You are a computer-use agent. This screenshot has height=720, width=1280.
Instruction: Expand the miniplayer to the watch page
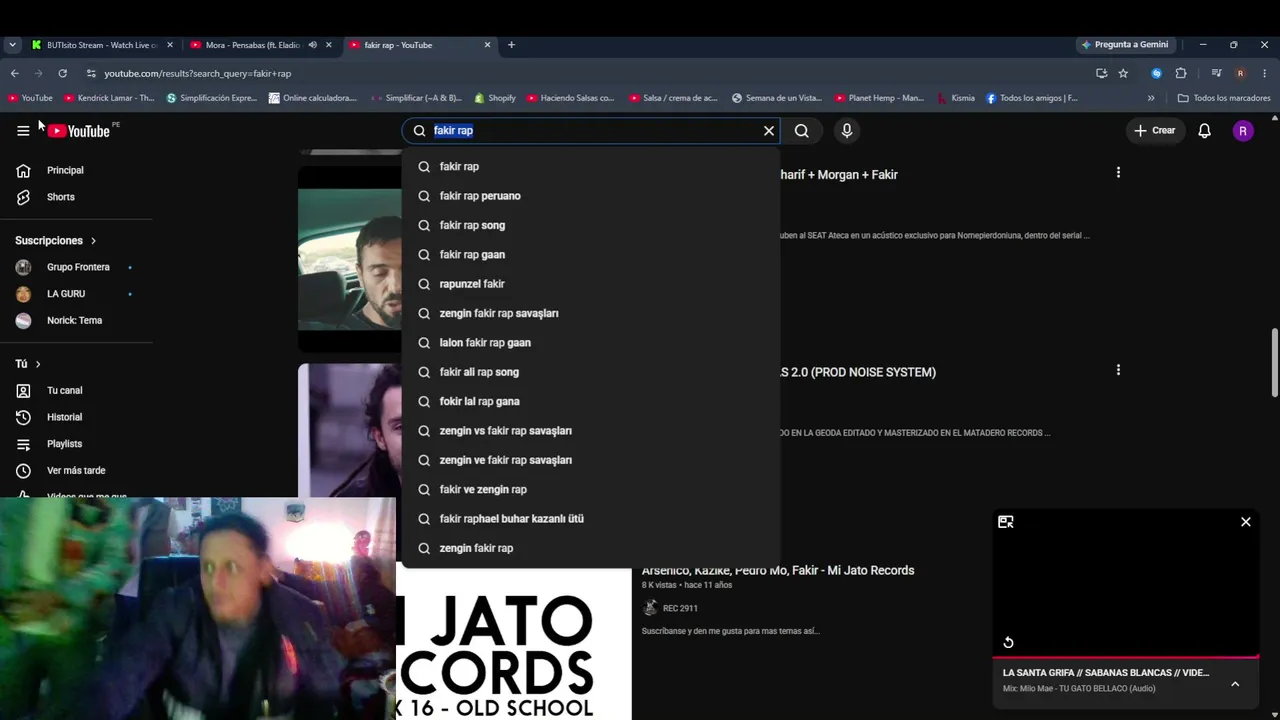pos(1006,522)
